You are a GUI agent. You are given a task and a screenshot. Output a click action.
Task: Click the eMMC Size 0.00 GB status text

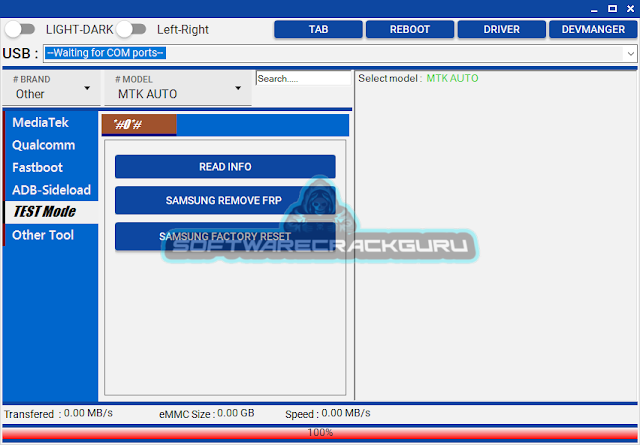207,414
